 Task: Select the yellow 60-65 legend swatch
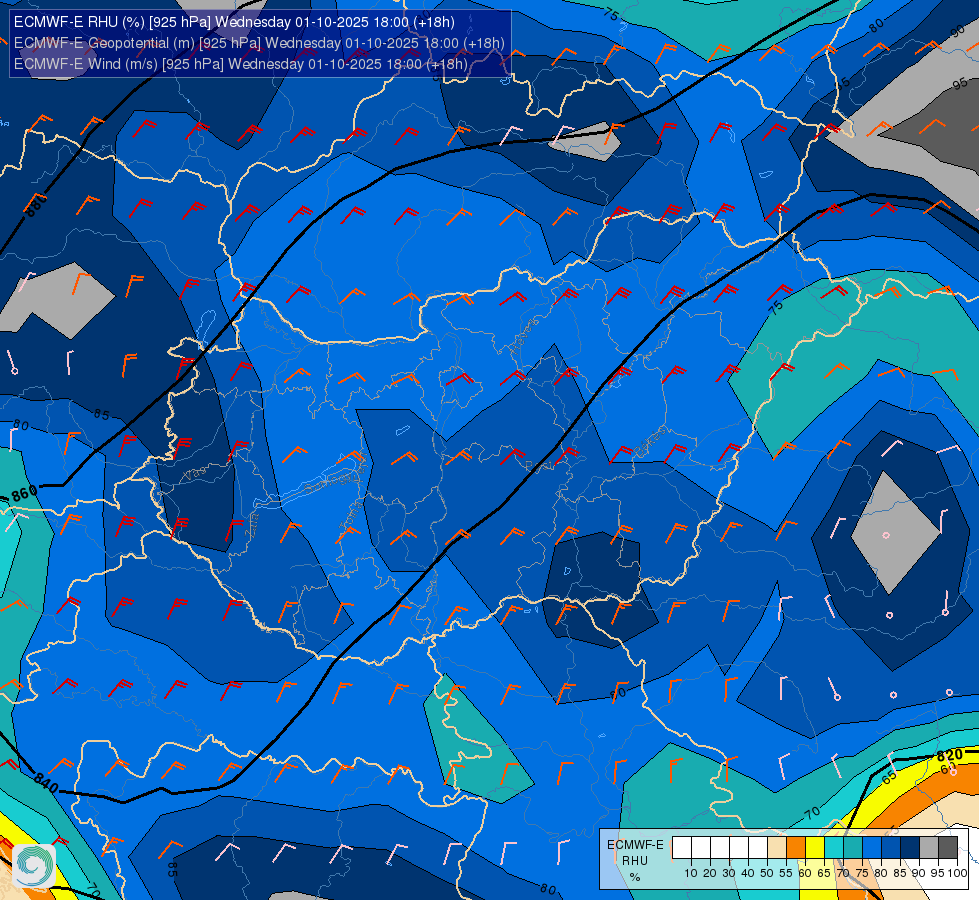[x=815, y=848]
